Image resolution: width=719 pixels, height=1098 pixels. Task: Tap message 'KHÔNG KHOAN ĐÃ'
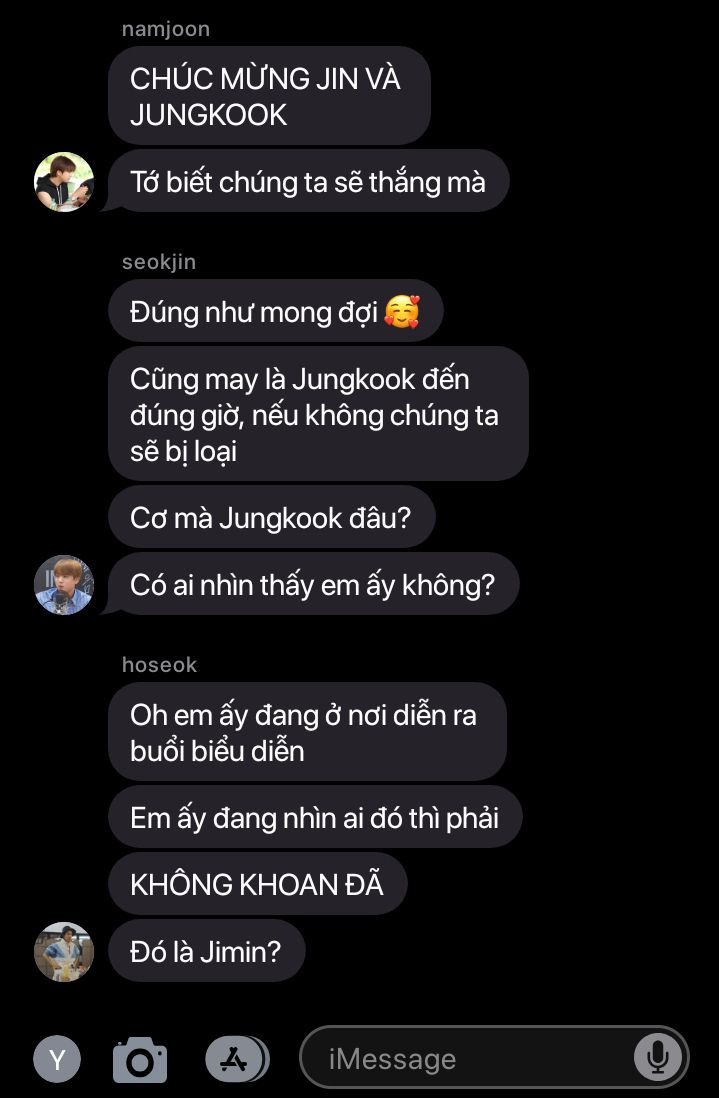[258, 884]
